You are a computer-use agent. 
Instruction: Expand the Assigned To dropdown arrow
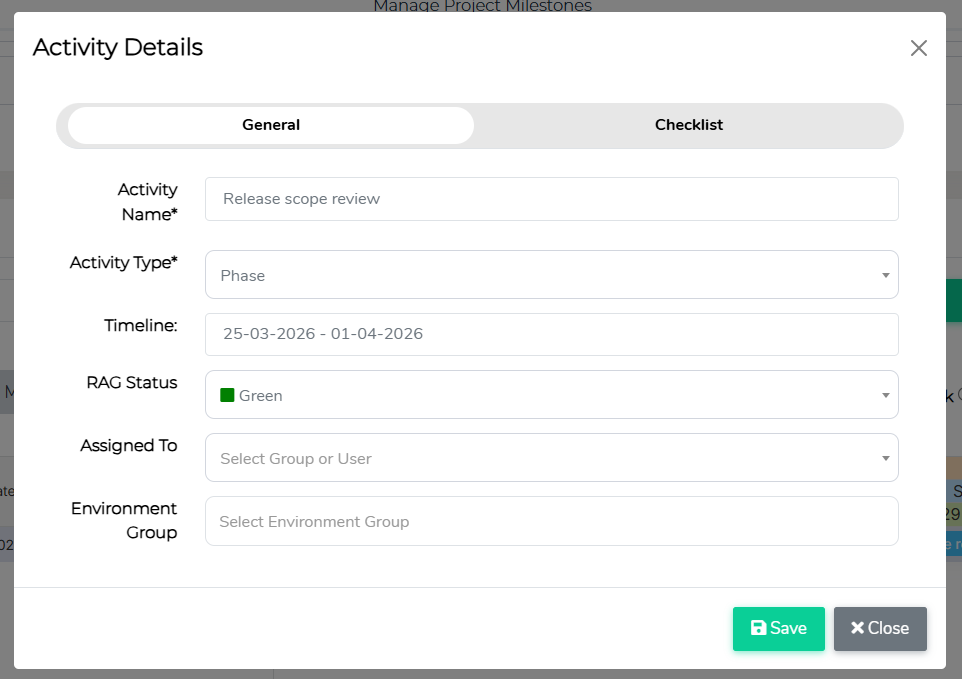885,458
